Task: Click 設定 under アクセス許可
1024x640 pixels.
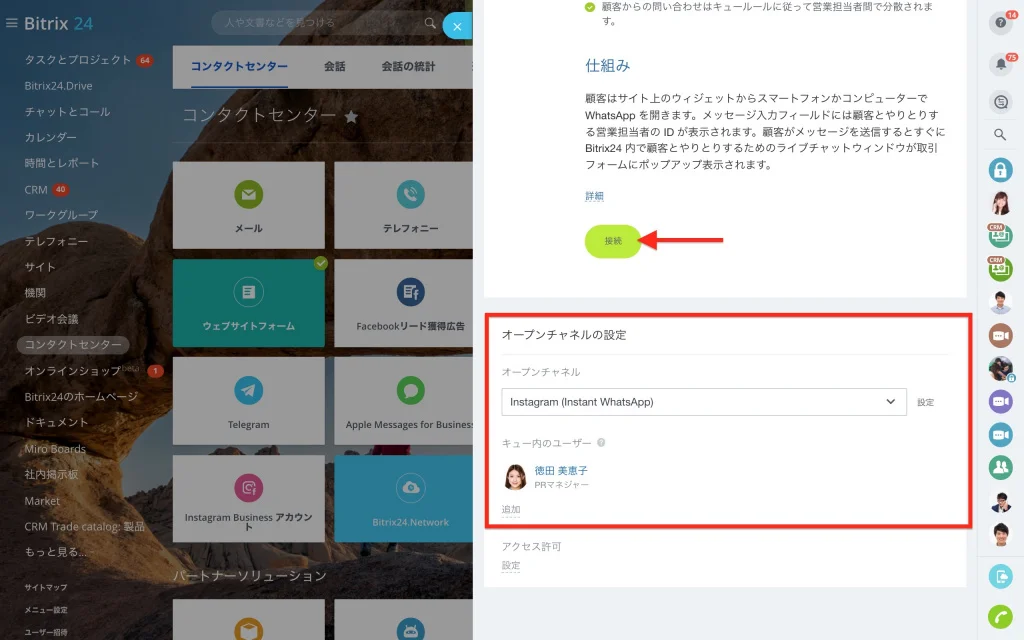Action: (511, 566)
